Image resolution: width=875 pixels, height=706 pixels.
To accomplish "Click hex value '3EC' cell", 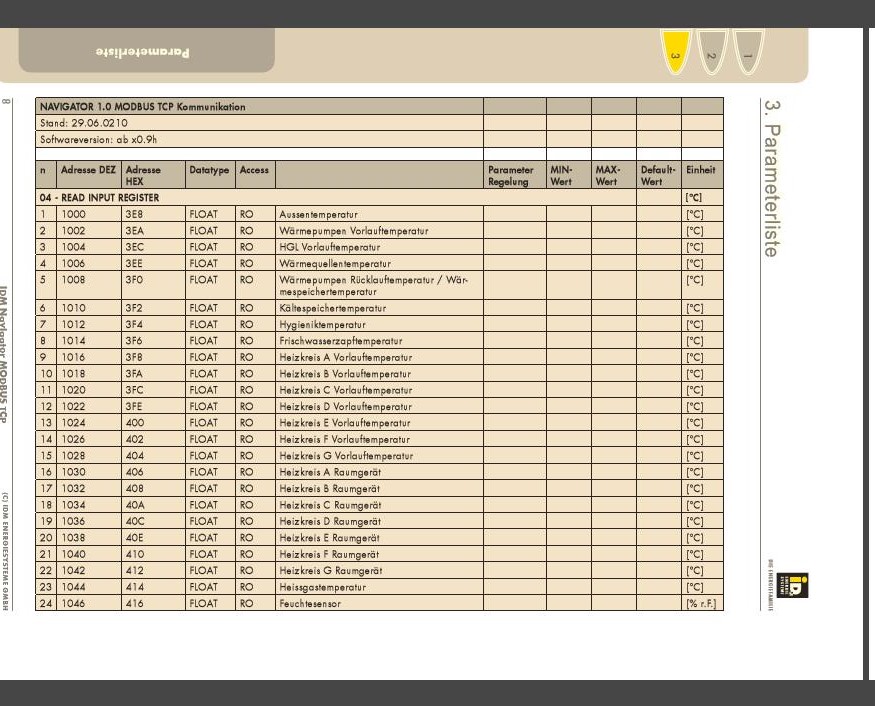I will 153,247.
